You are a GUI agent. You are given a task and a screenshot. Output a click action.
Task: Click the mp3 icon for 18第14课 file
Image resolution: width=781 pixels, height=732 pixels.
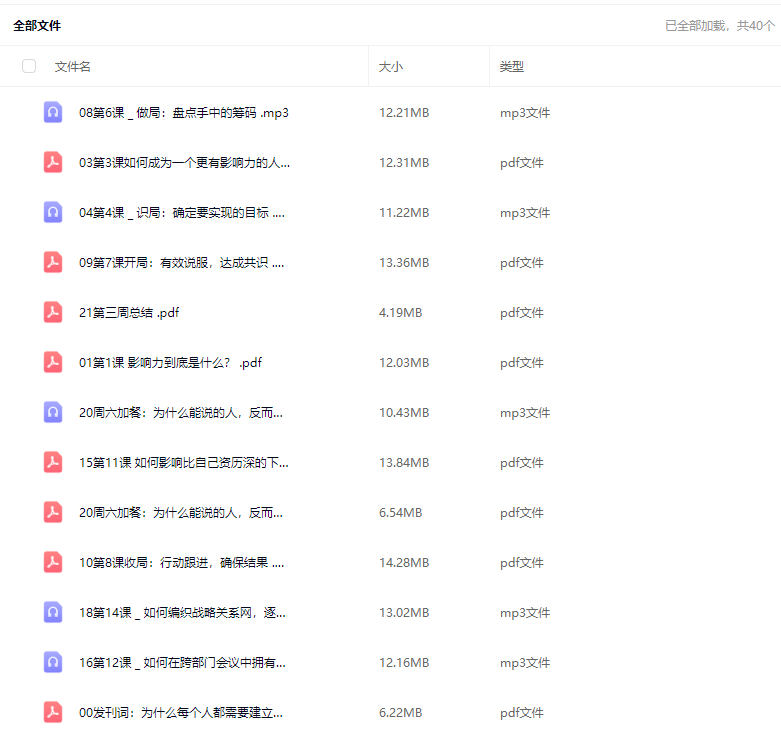click(x=53, y=612)
